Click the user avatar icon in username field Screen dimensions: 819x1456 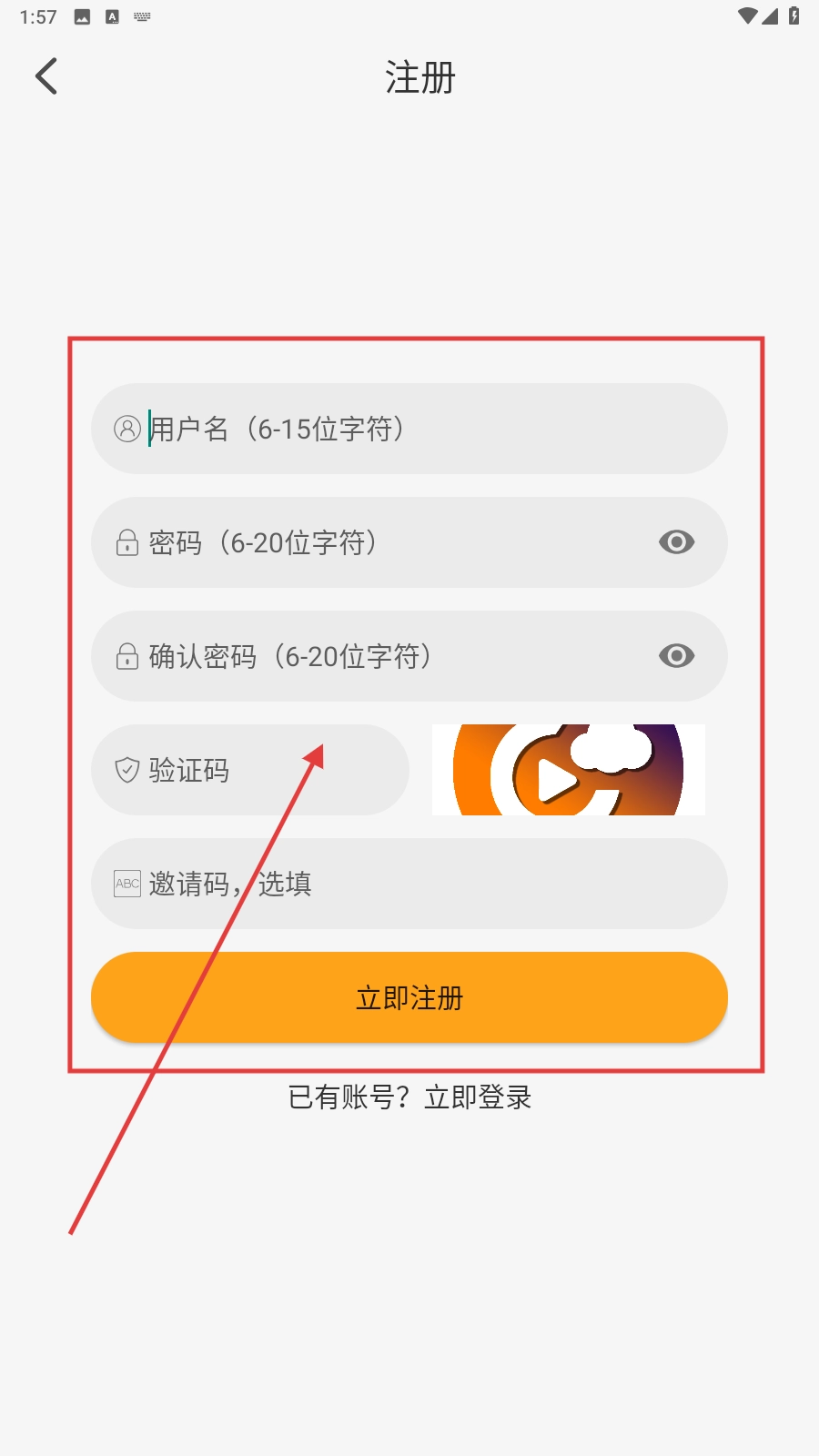tap(127, 429)
